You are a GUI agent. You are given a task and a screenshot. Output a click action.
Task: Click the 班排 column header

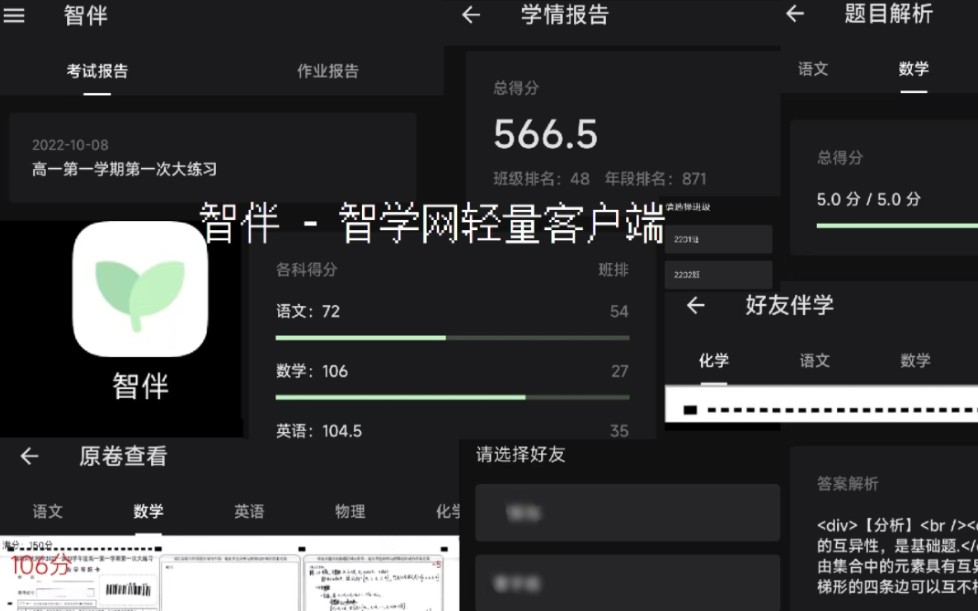click(x=614, y=270)
